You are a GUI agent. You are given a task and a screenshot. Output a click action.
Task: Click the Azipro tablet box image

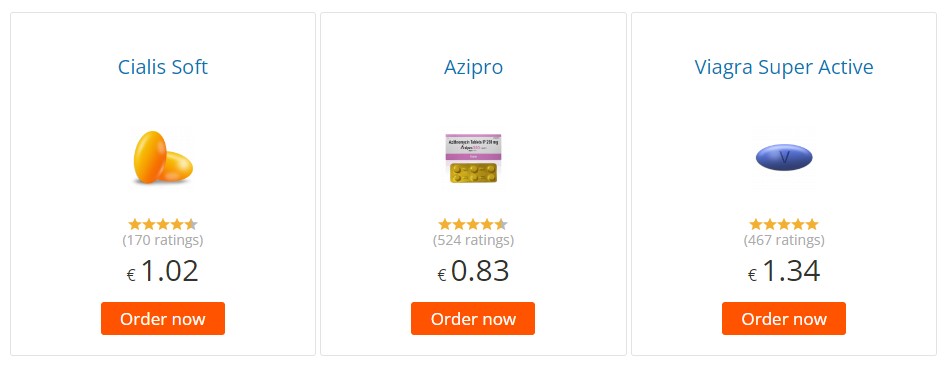click(473, 158)
